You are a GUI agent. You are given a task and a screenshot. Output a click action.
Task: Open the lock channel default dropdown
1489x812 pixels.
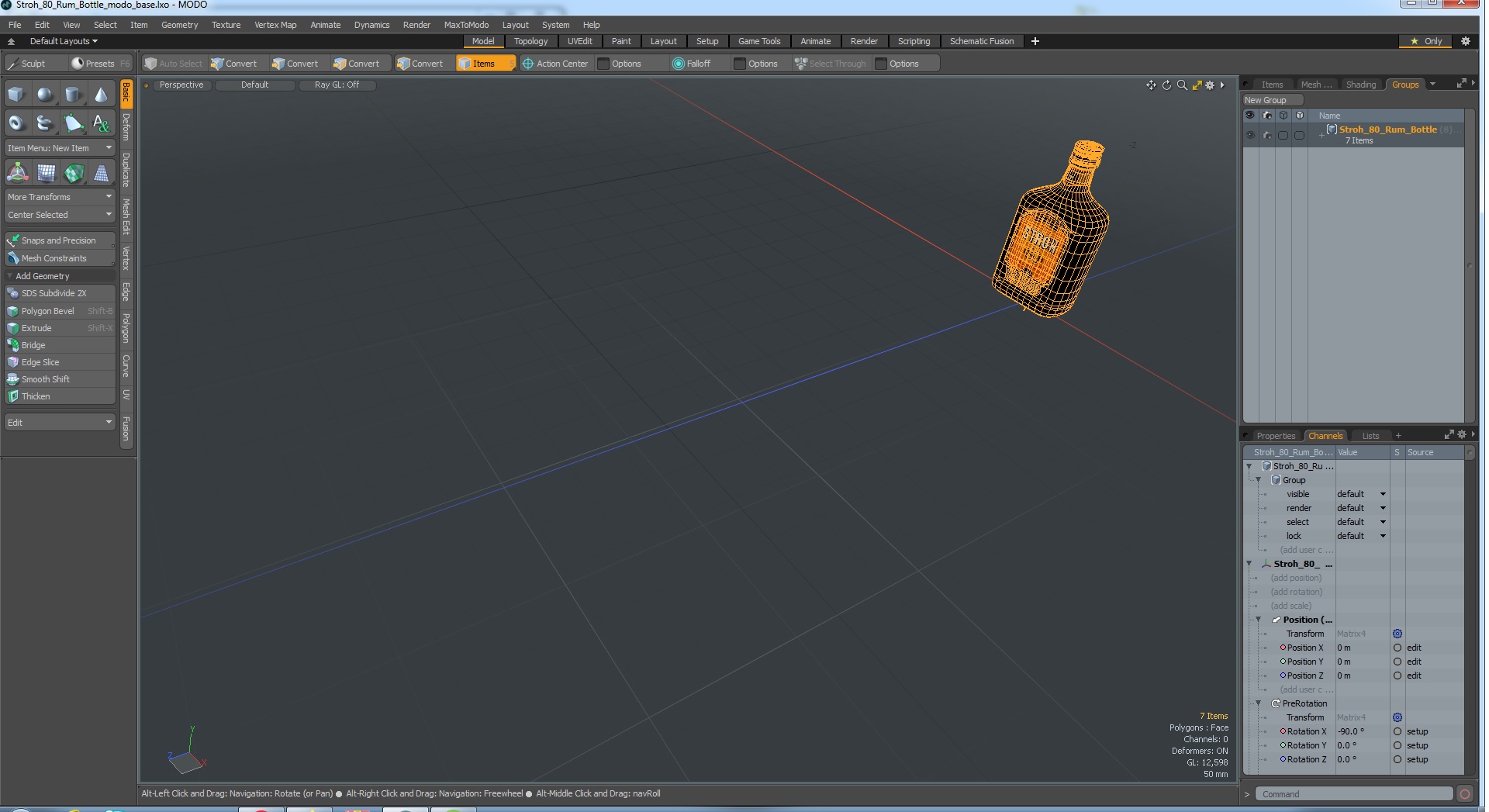coord(1361,536)
